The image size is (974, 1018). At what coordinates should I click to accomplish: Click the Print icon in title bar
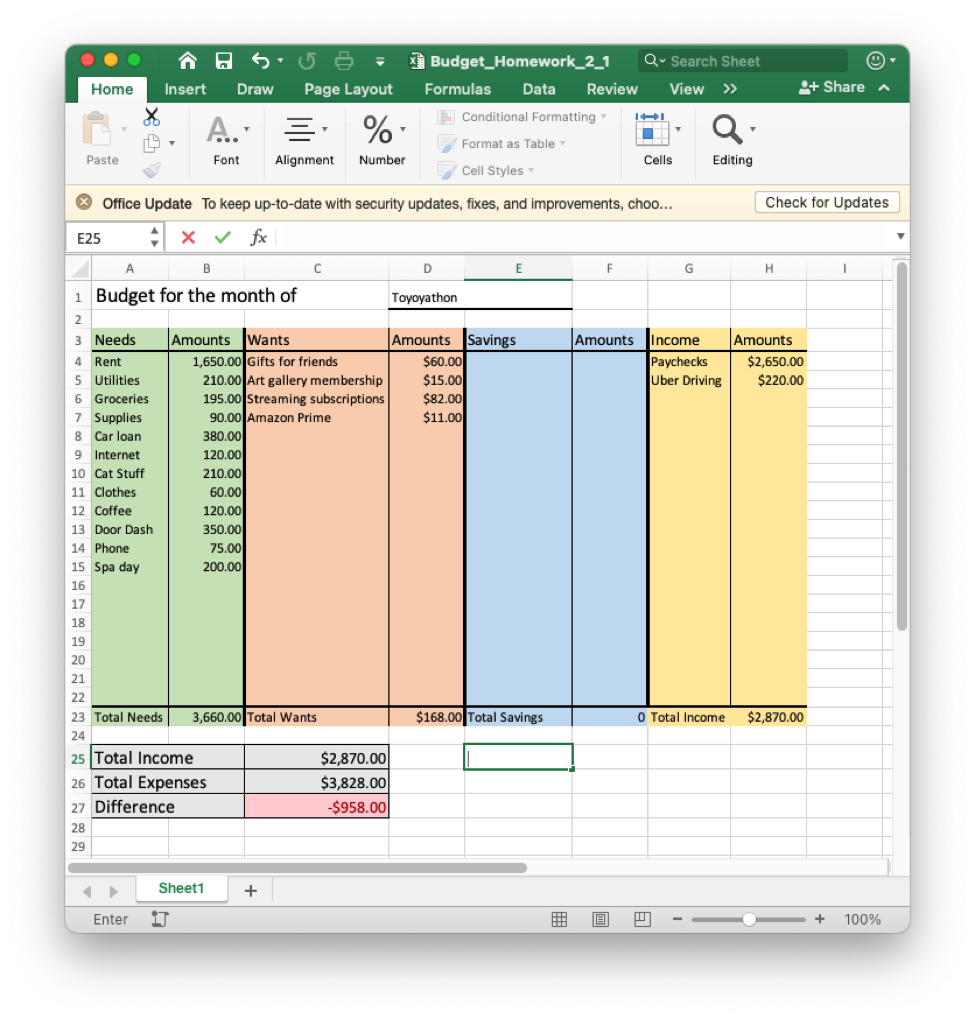pos(344,61)
